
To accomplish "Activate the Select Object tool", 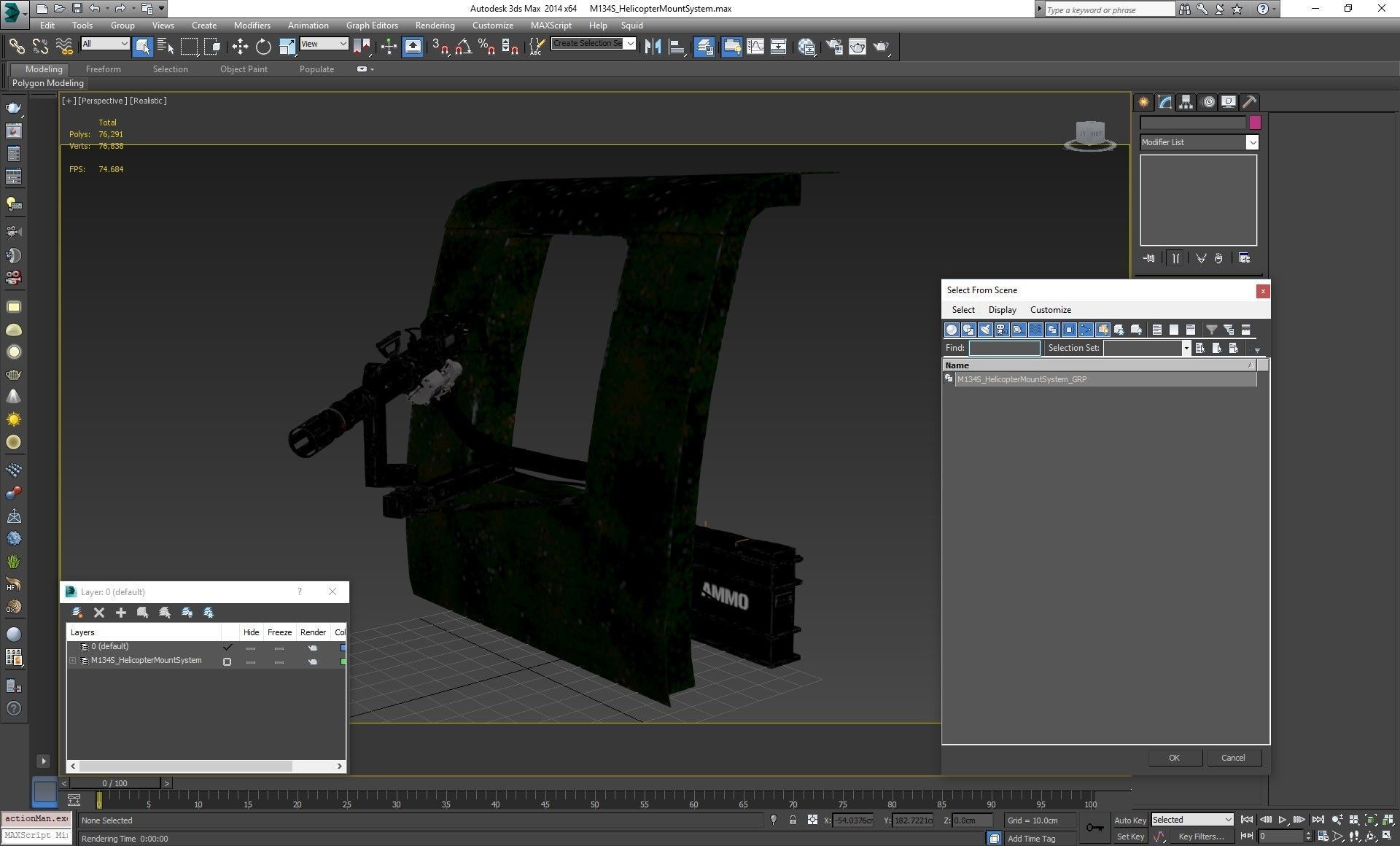I will click(142, 47).
